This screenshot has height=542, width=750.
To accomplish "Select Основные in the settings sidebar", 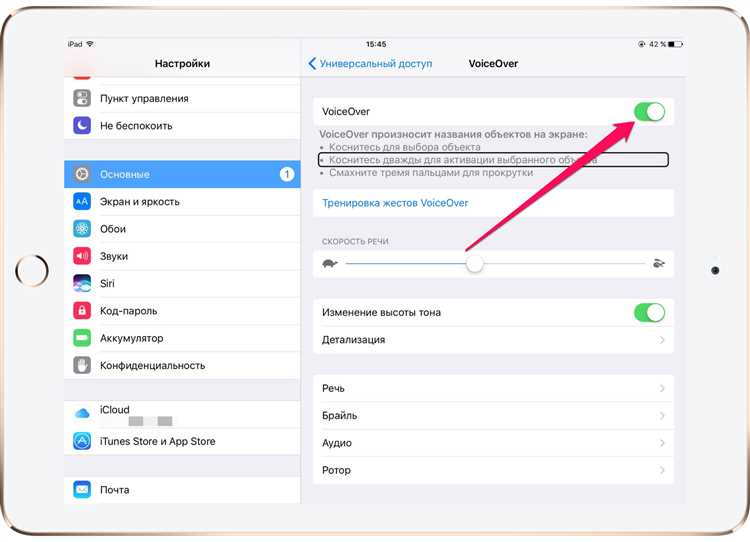I will pos(182,174).
